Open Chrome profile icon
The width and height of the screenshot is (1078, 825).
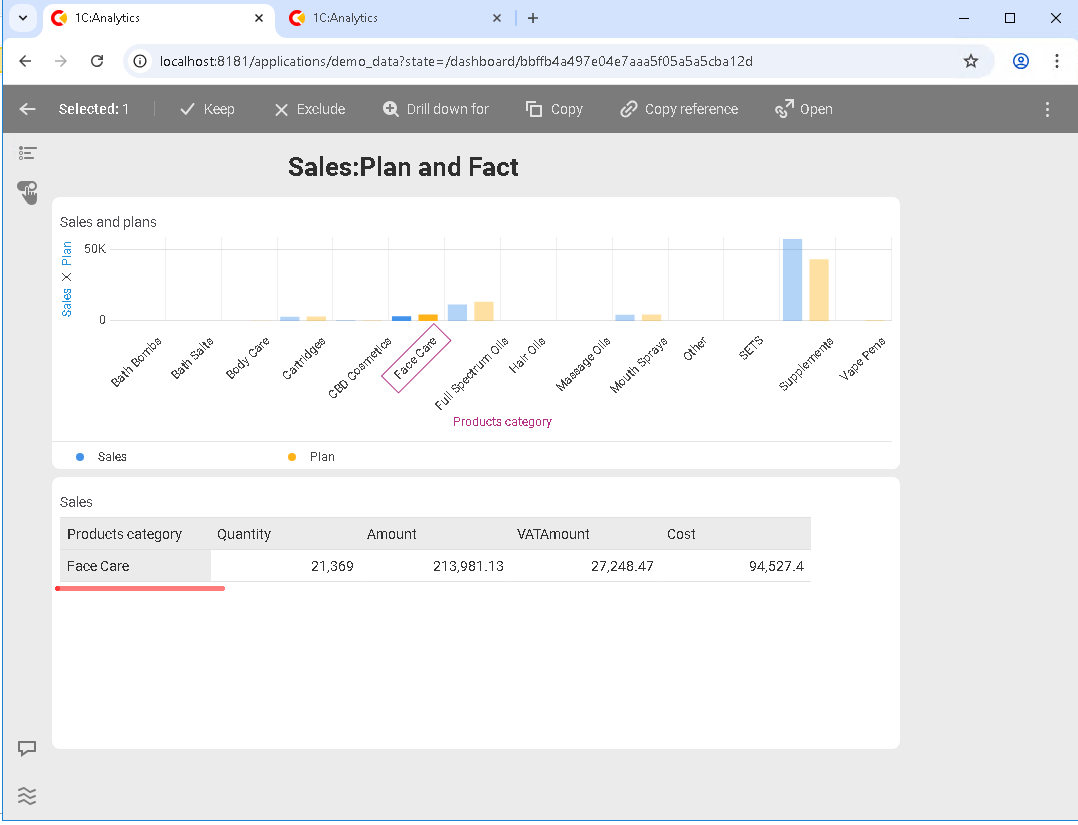pos(1020,61)
